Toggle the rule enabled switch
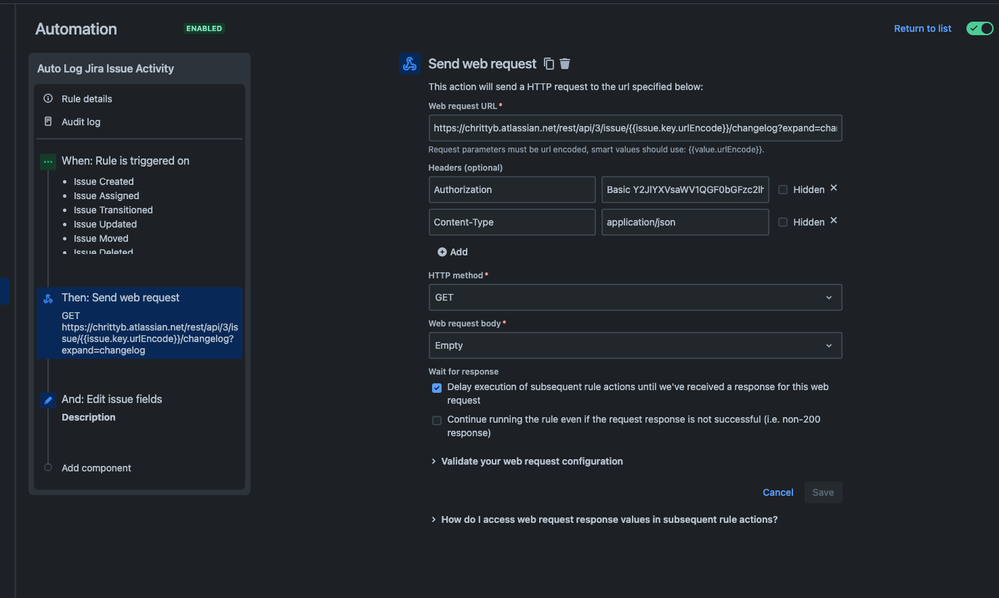Viewport: 999px width, 598px height. (979, 29)
